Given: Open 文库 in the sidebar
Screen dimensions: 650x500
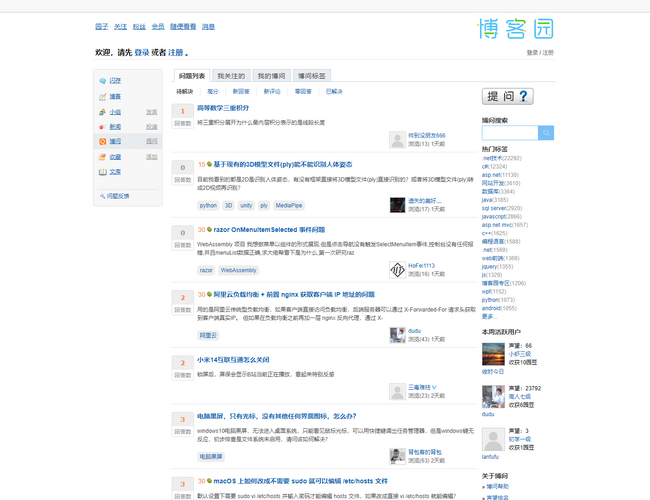Looking at the screenshot, I should [115, 172].
